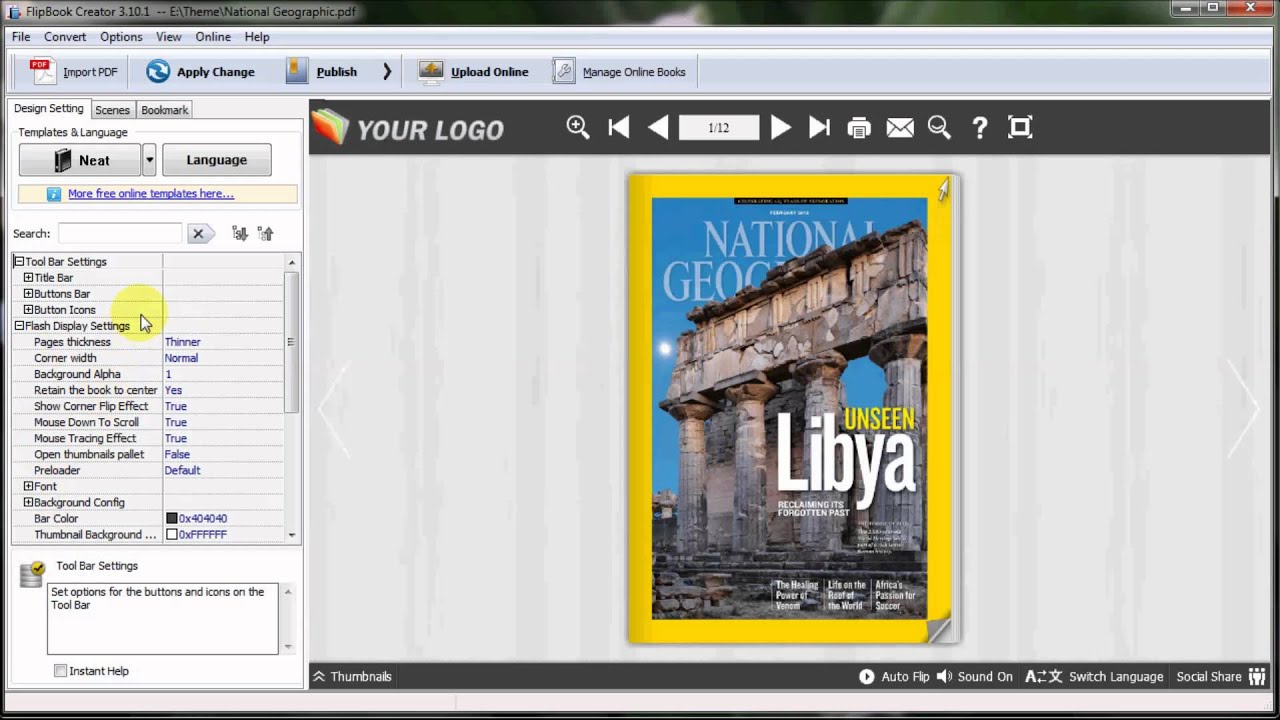Go to the next page arrow
1280x720 pixels.
point(780,127)
